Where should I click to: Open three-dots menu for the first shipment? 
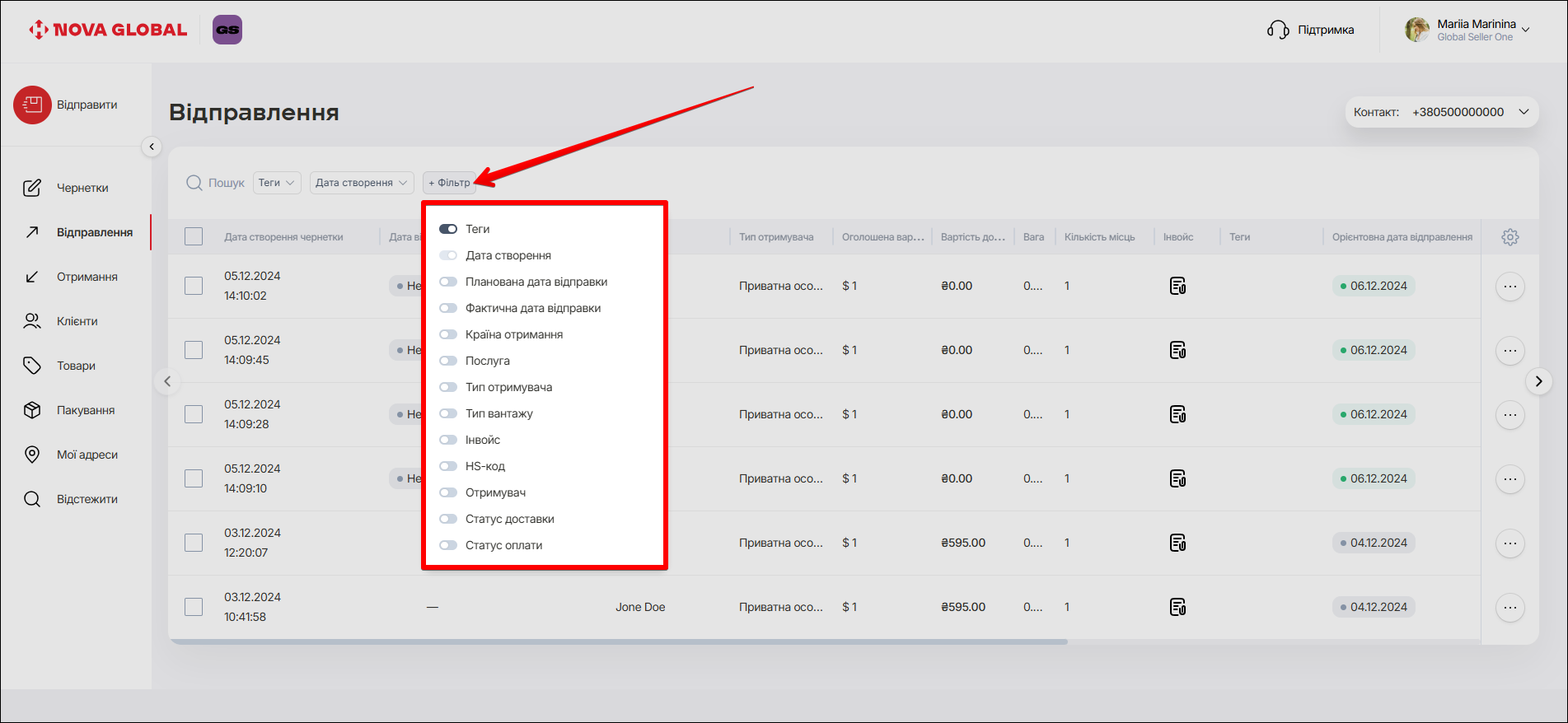coord(1509,287)
